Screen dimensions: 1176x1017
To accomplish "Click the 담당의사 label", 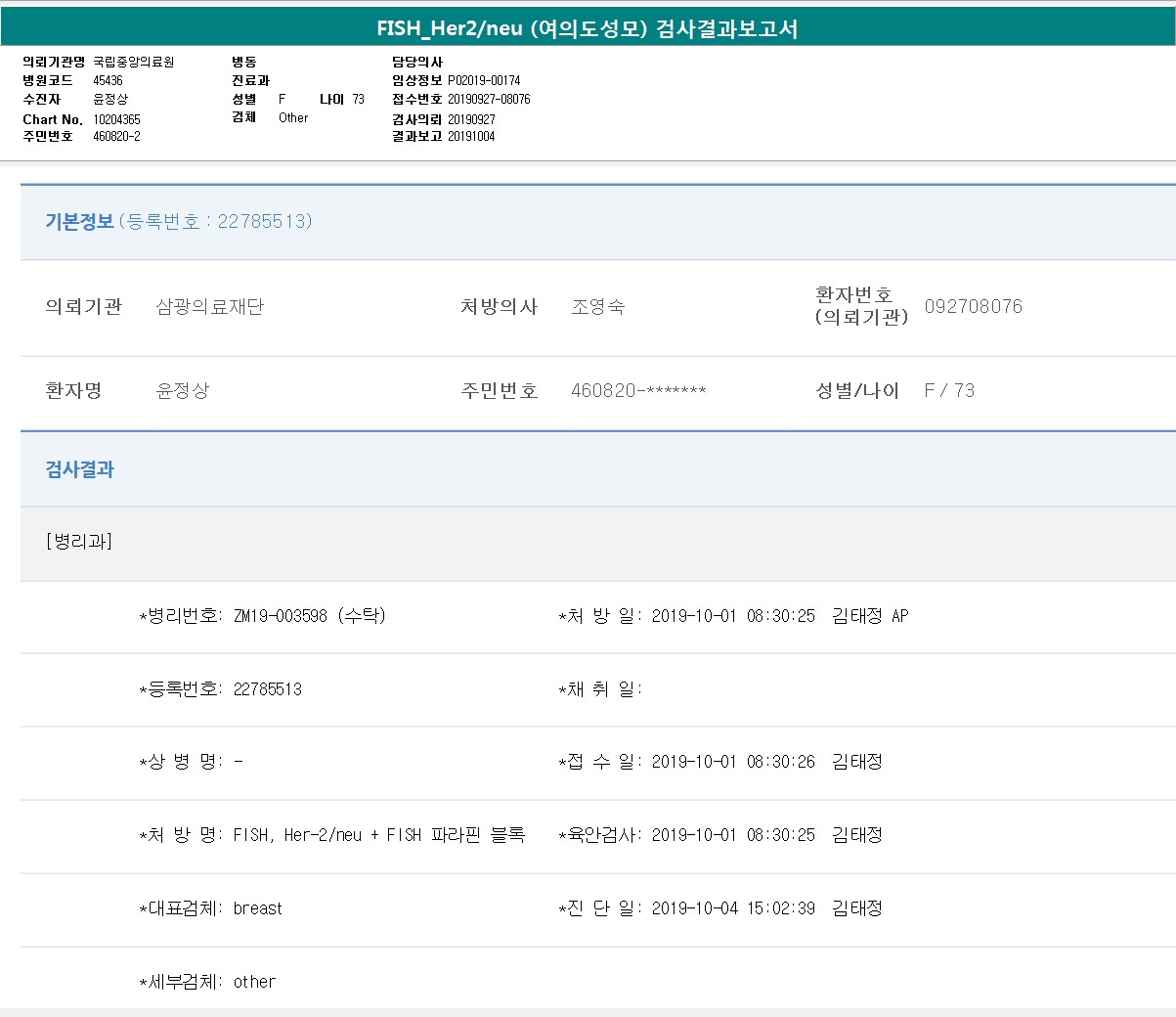I will [417, 62].
